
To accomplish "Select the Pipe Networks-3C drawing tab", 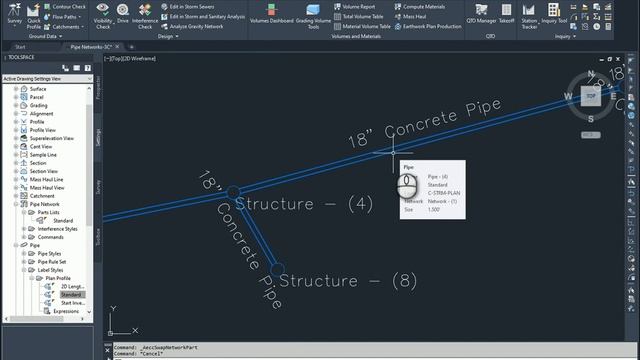I will pyautogui.click(x=91, y=47).
